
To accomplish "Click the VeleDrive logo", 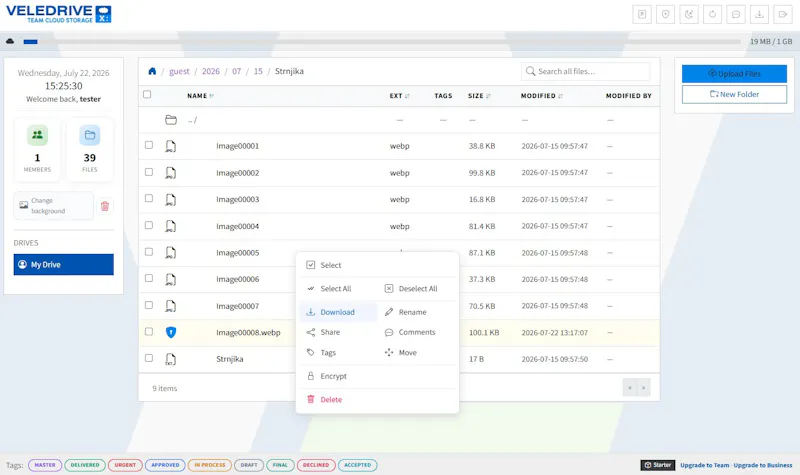I will pos(58,14).
